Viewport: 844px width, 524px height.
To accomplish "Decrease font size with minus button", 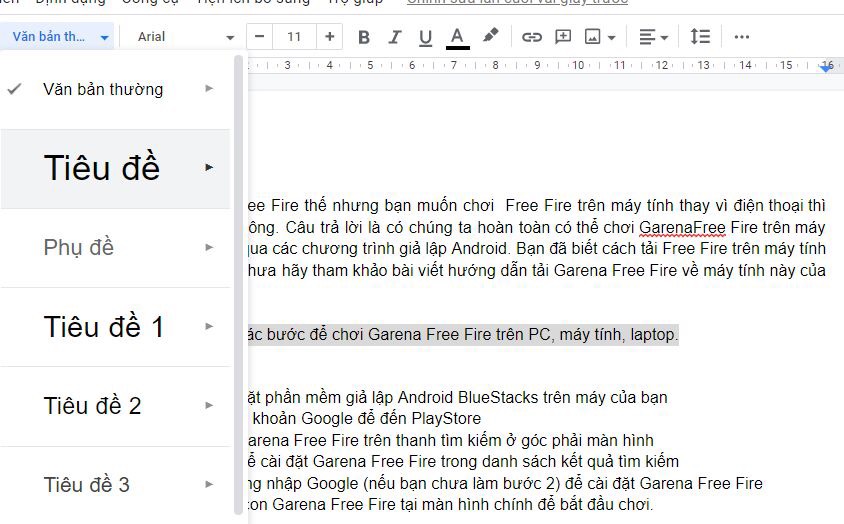I will [x=259, y=37].
